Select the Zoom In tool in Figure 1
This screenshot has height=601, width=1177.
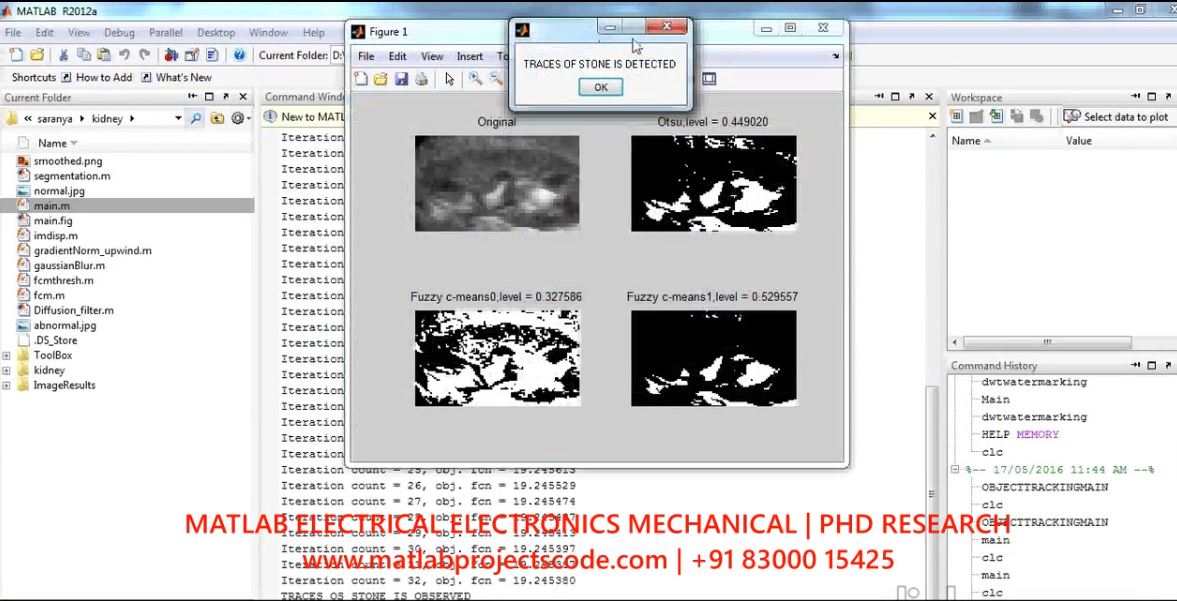pyautogui.click(x=475, y=79)
